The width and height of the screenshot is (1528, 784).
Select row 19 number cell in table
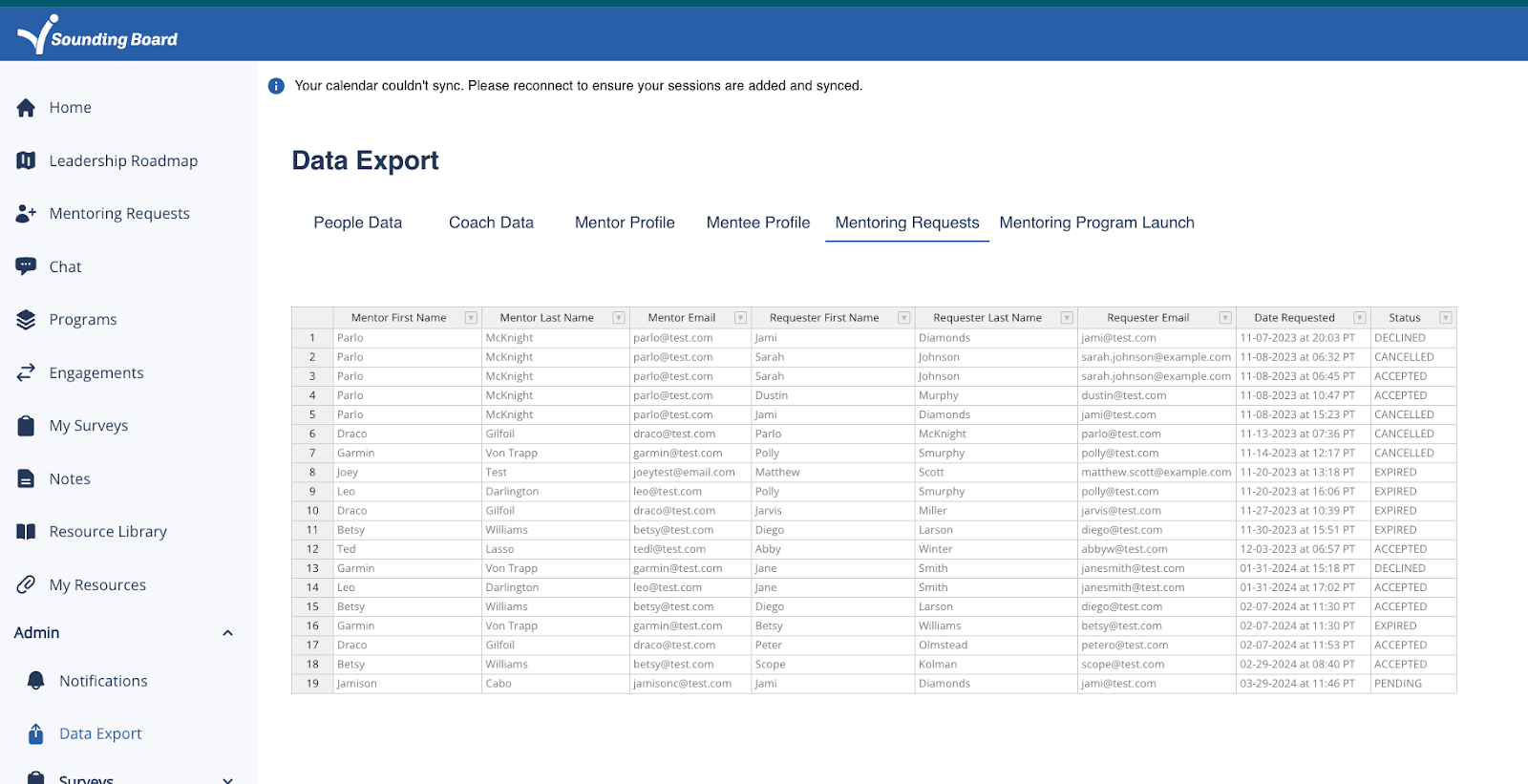click(x=312, y=684)
